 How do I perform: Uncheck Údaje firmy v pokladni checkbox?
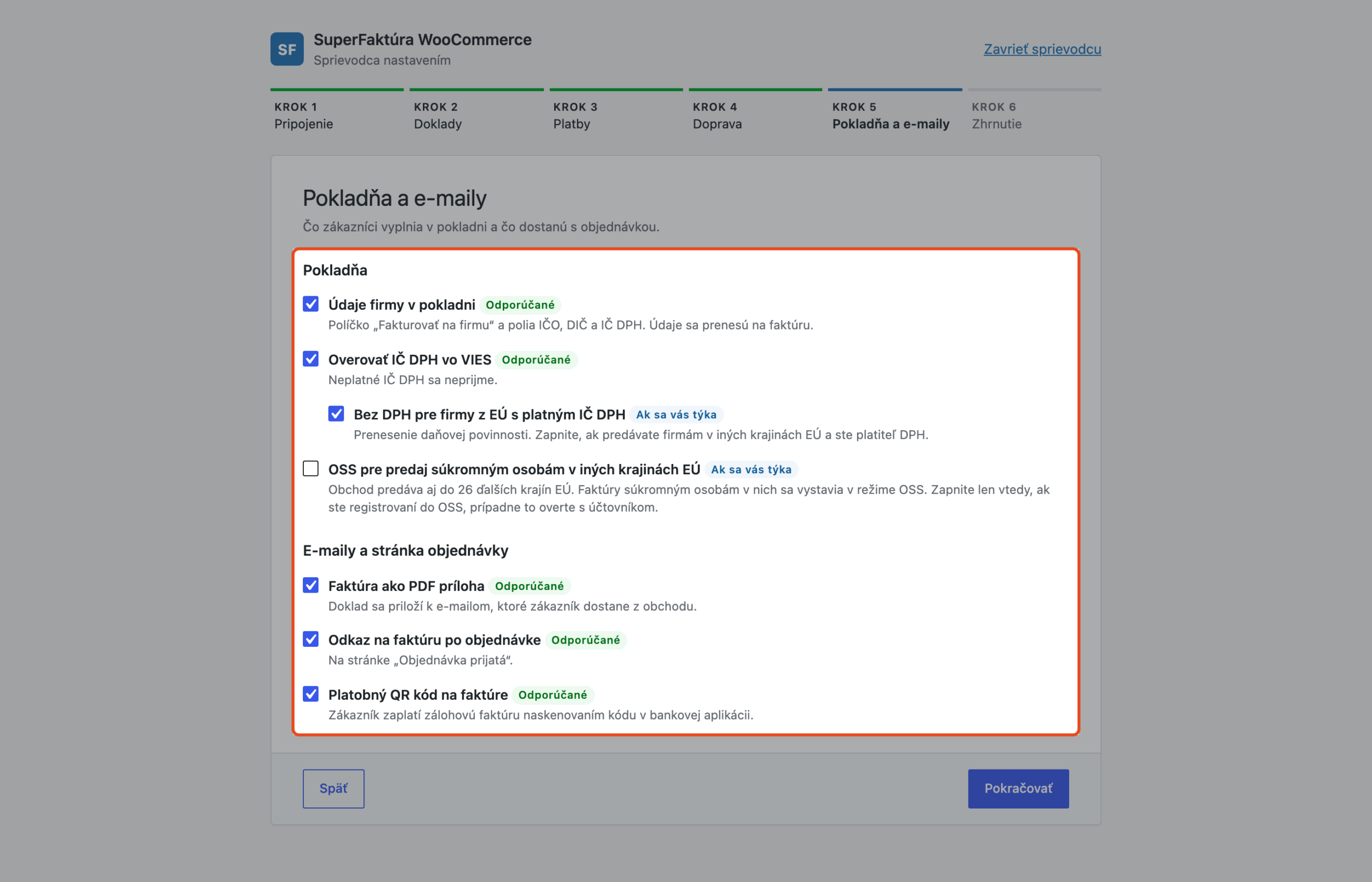coord(310,303)
